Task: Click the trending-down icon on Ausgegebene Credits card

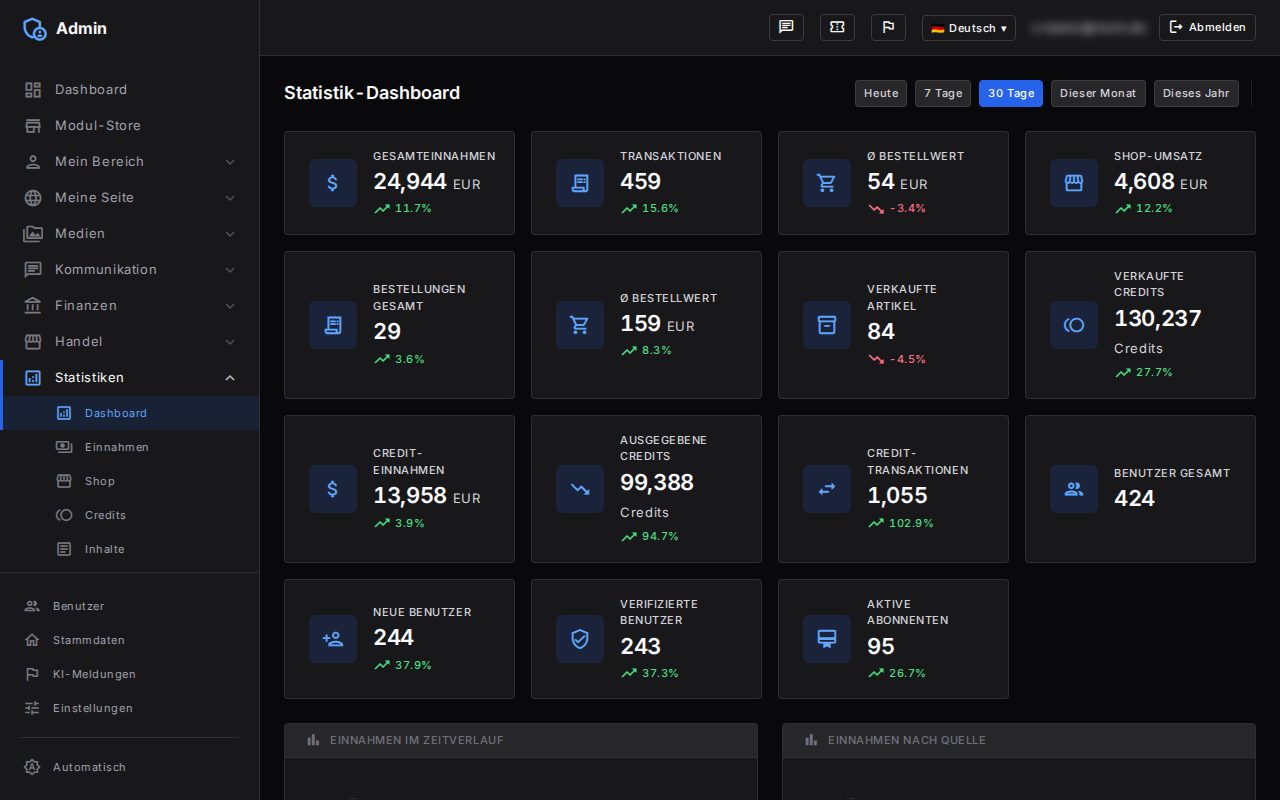Action: [580, 489]
